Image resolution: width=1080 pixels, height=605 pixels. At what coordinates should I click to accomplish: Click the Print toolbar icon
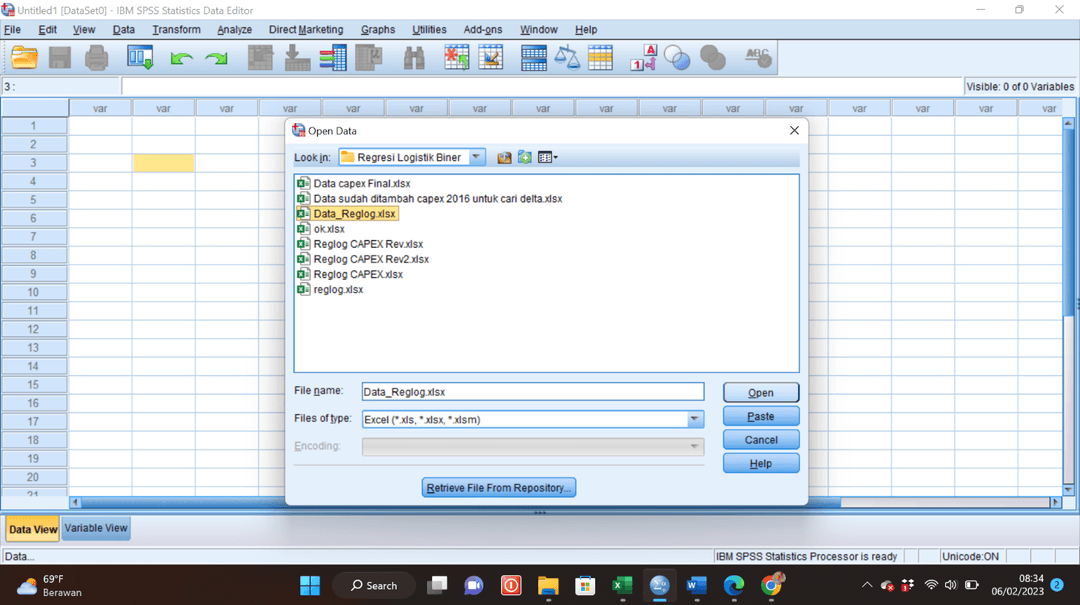[96, 58]
